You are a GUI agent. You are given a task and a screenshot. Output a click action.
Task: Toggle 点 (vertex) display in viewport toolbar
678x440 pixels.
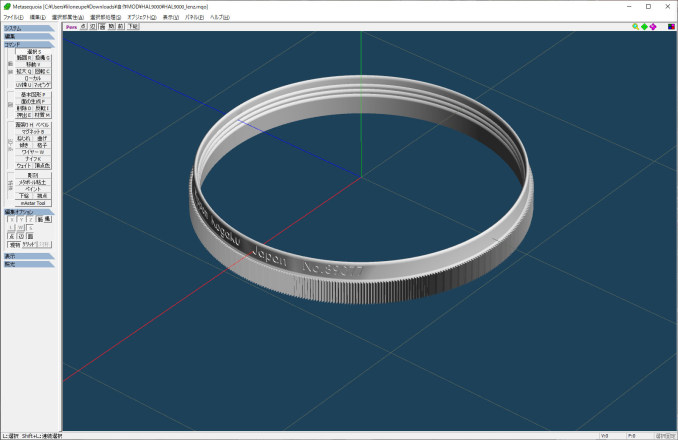pos(84,27)
